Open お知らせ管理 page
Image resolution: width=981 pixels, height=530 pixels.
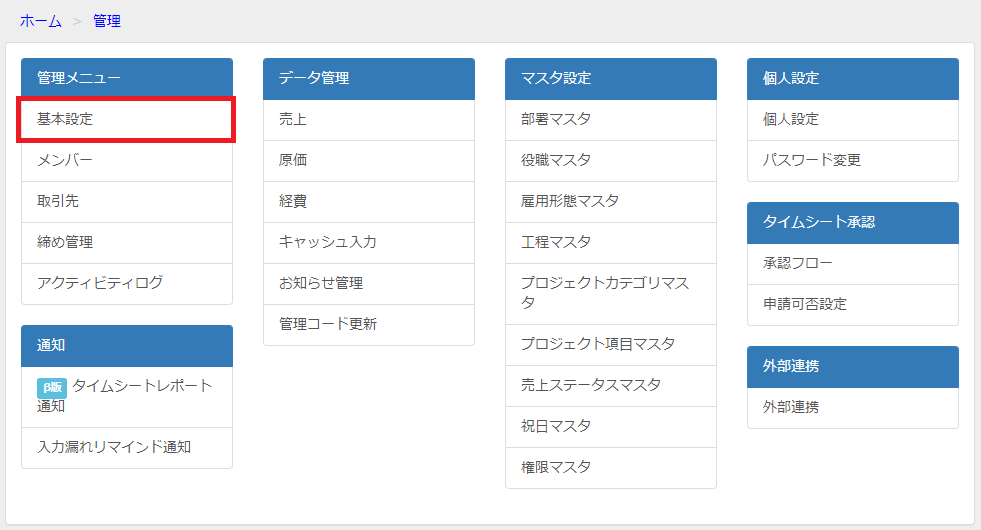369,283
